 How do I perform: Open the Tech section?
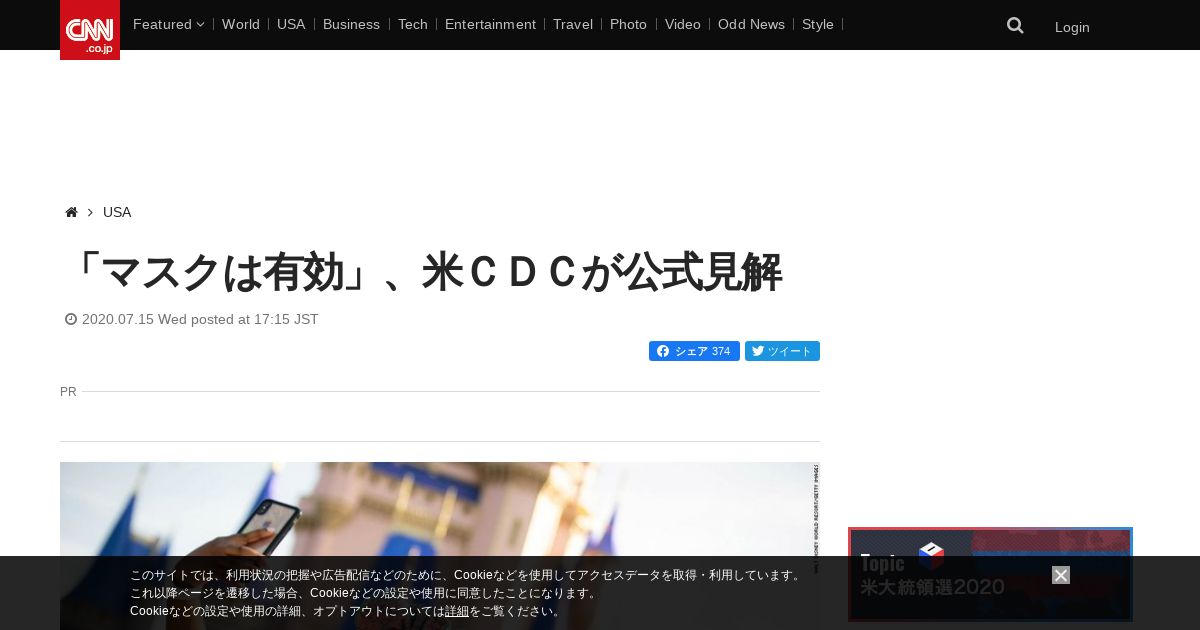(412, 24)
